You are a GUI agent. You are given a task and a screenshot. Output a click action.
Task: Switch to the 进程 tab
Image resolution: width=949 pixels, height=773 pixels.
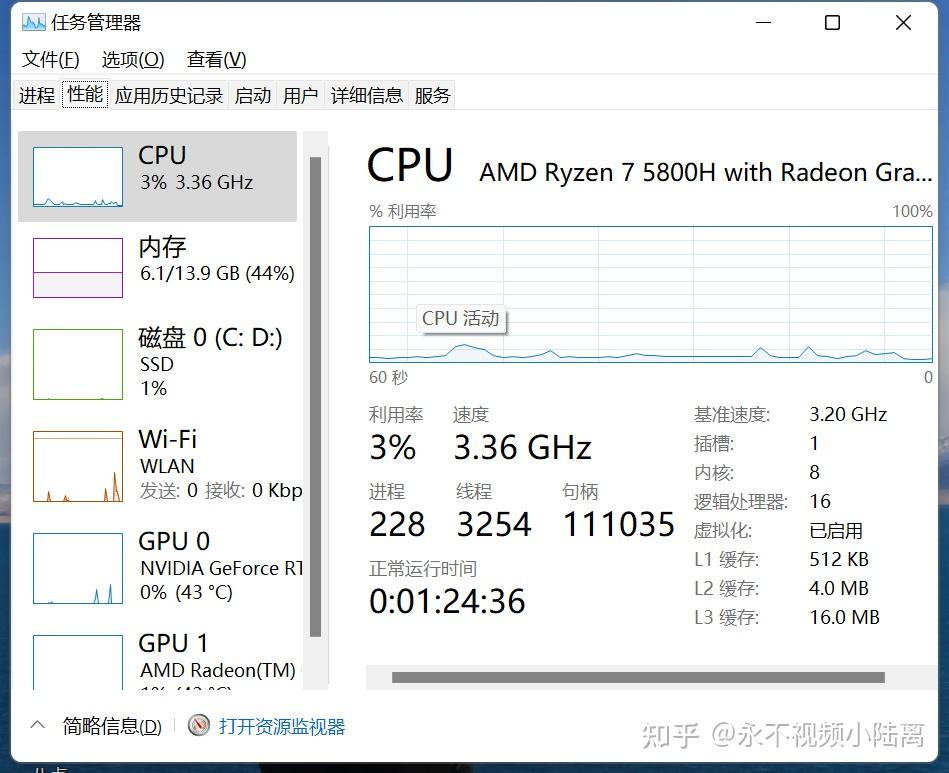pos(37,96)
